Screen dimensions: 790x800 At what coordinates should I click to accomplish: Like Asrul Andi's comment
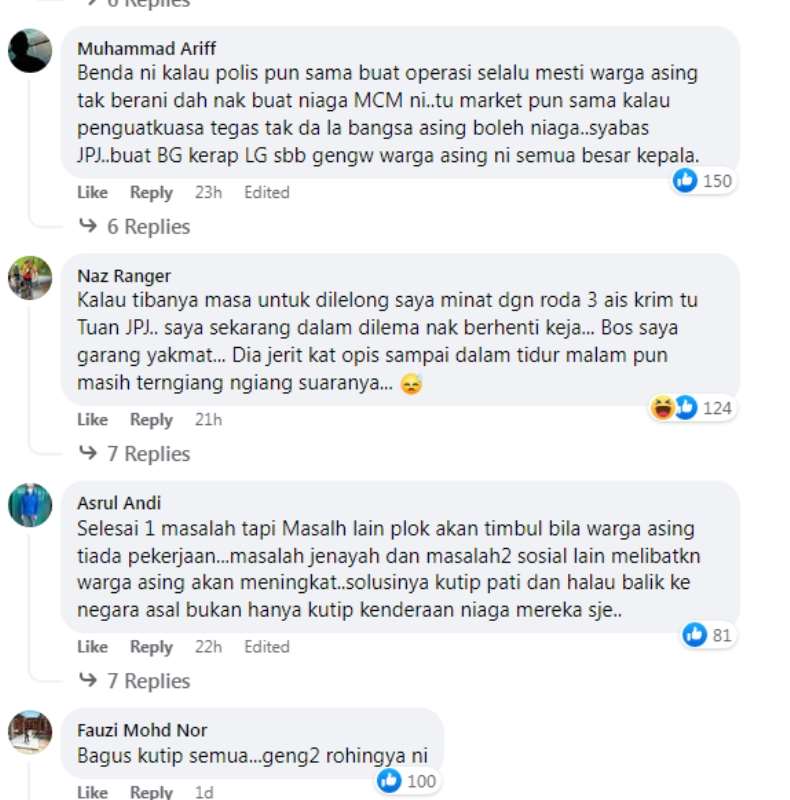(x=92, y=647)
